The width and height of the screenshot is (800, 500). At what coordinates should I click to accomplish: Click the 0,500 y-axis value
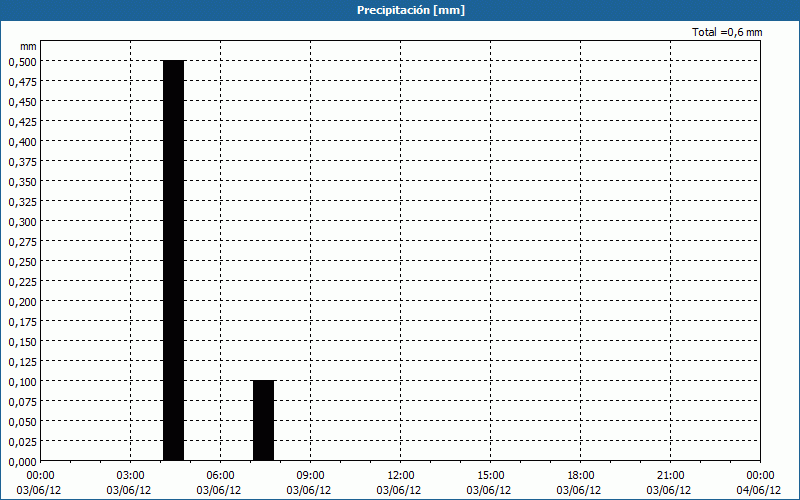[x=23, y=62]
